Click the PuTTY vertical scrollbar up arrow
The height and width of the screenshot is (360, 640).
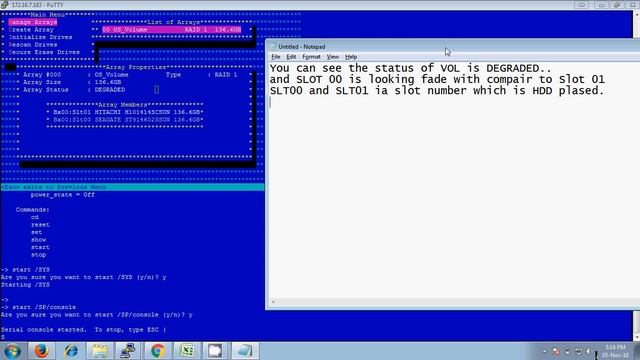coord(636,14)
